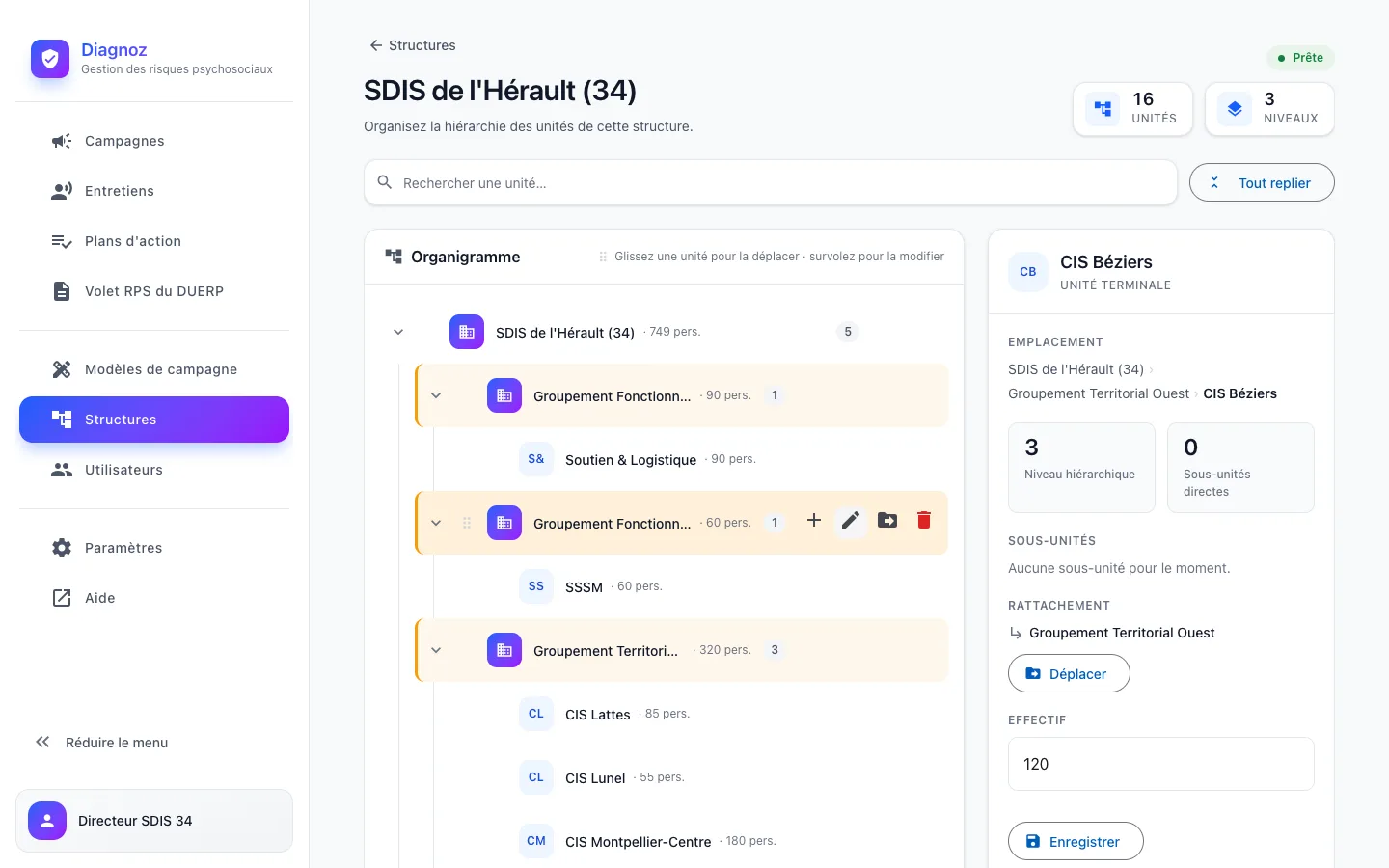Click Enregistrer to save
The height and width of the screenshot is (868, 1389).
pyautogui.click(x=1076, y=841)
